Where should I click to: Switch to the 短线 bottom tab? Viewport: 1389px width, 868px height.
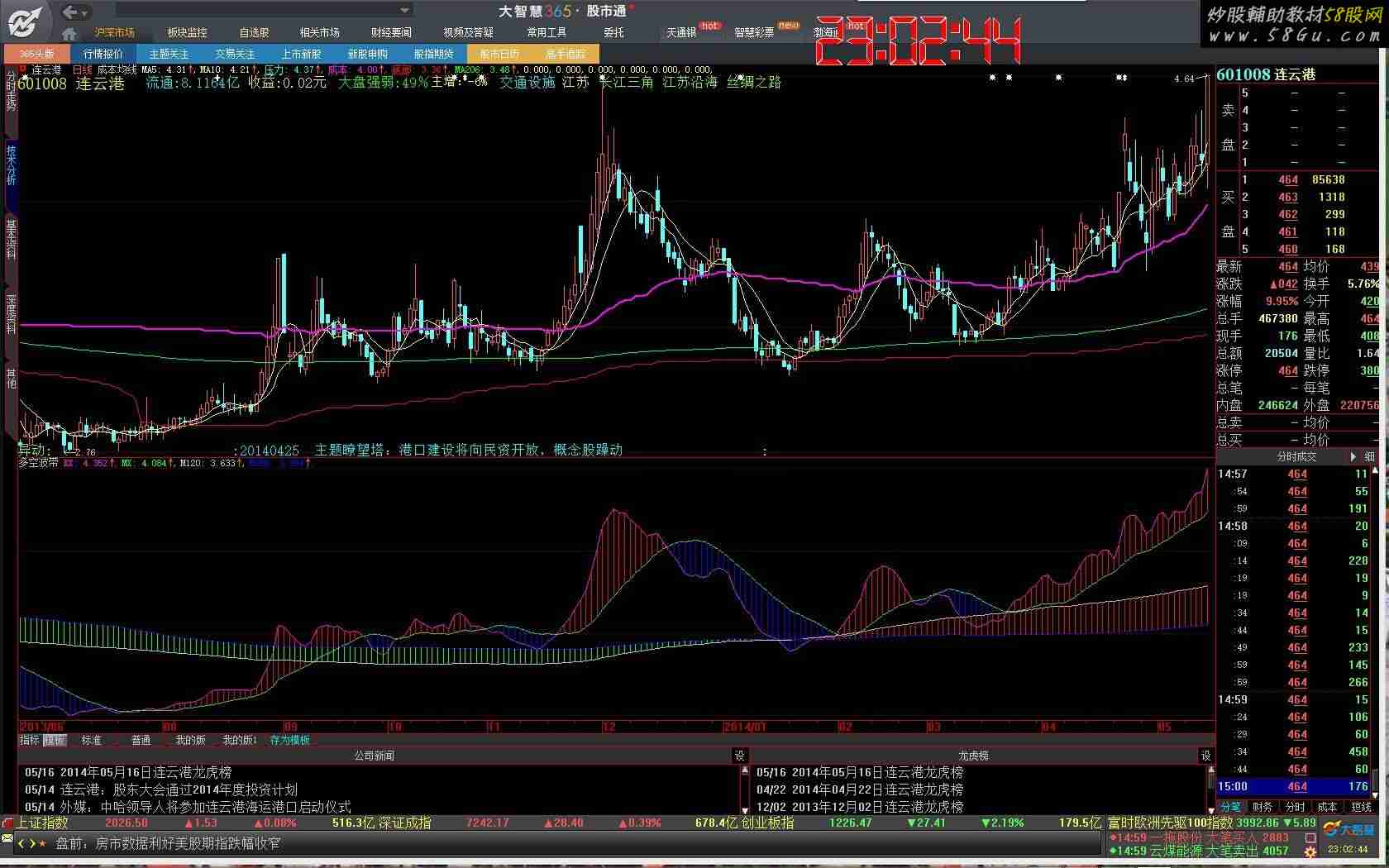coord(1361,807)
